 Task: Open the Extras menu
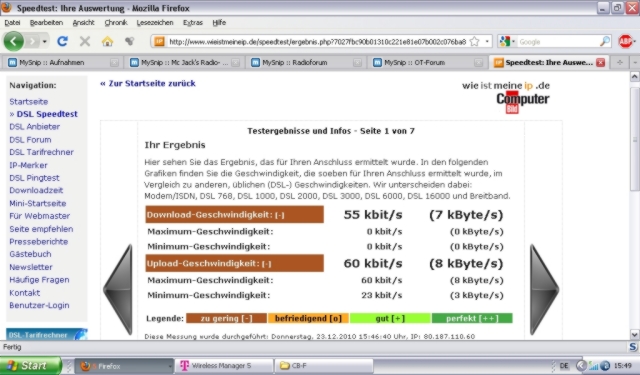193,23
